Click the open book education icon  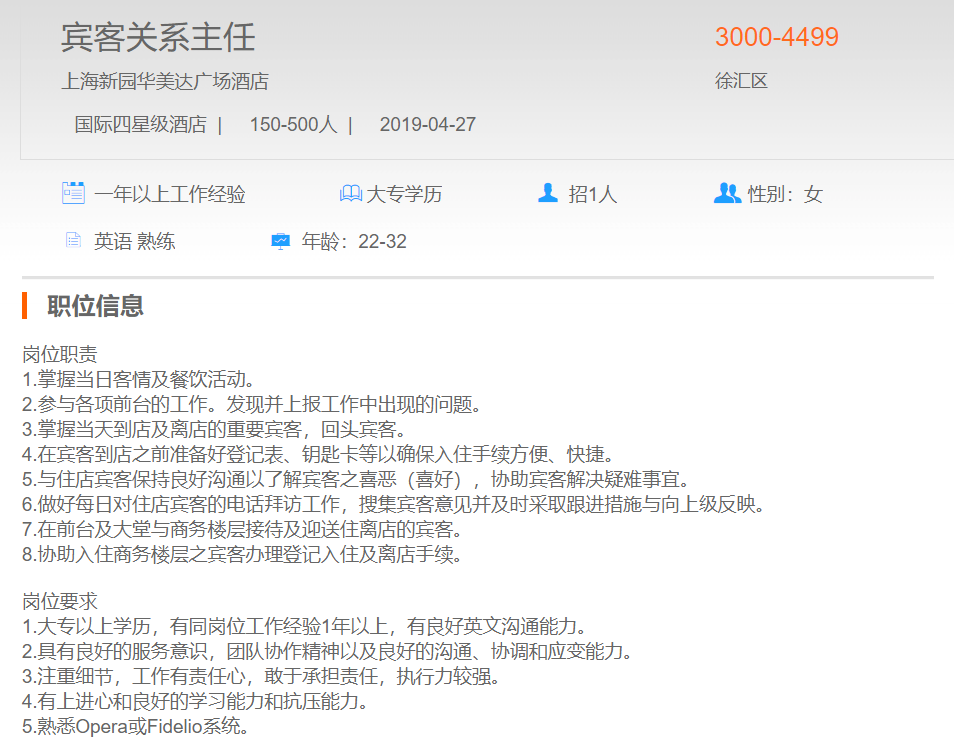350,193
